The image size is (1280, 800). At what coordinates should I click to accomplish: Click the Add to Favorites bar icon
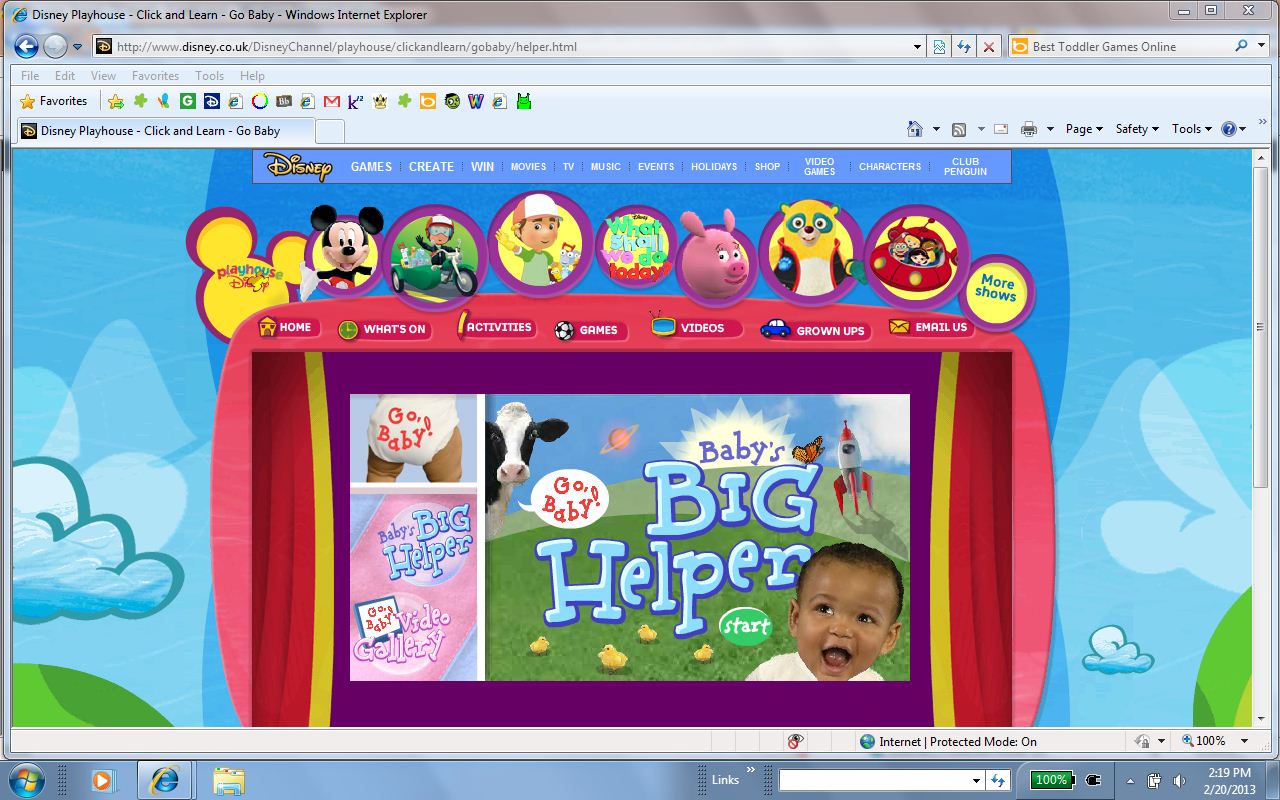[116, 101]
